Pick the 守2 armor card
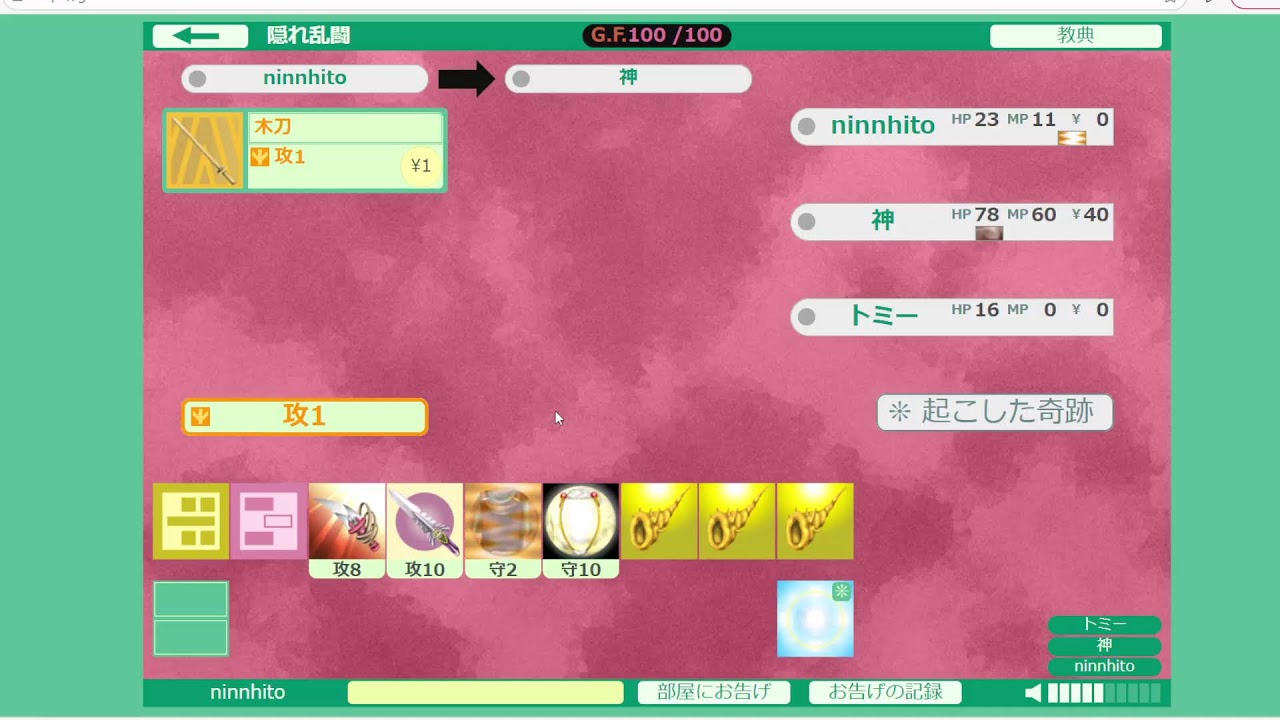 pos(503,531)
